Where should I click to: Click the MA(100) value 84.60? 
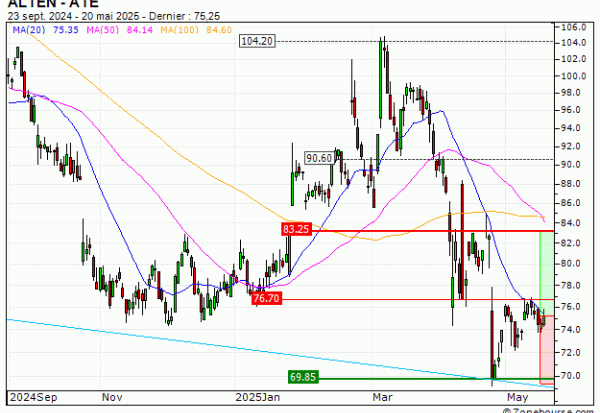pos(219,30)
